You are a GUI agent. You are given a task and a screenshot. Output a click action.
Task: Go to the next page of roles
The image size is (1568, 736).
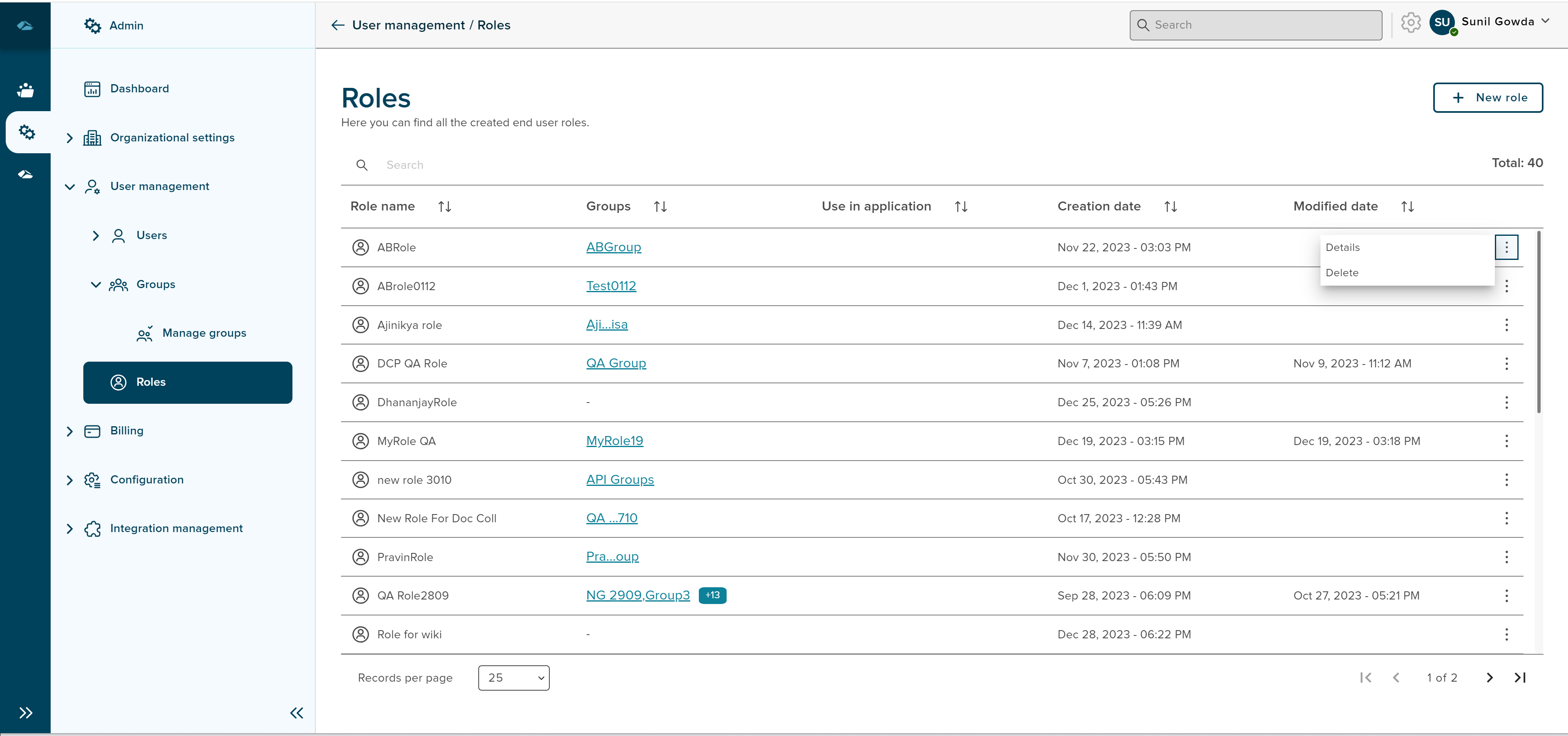pyautogui.click(x=1490, y=678)
